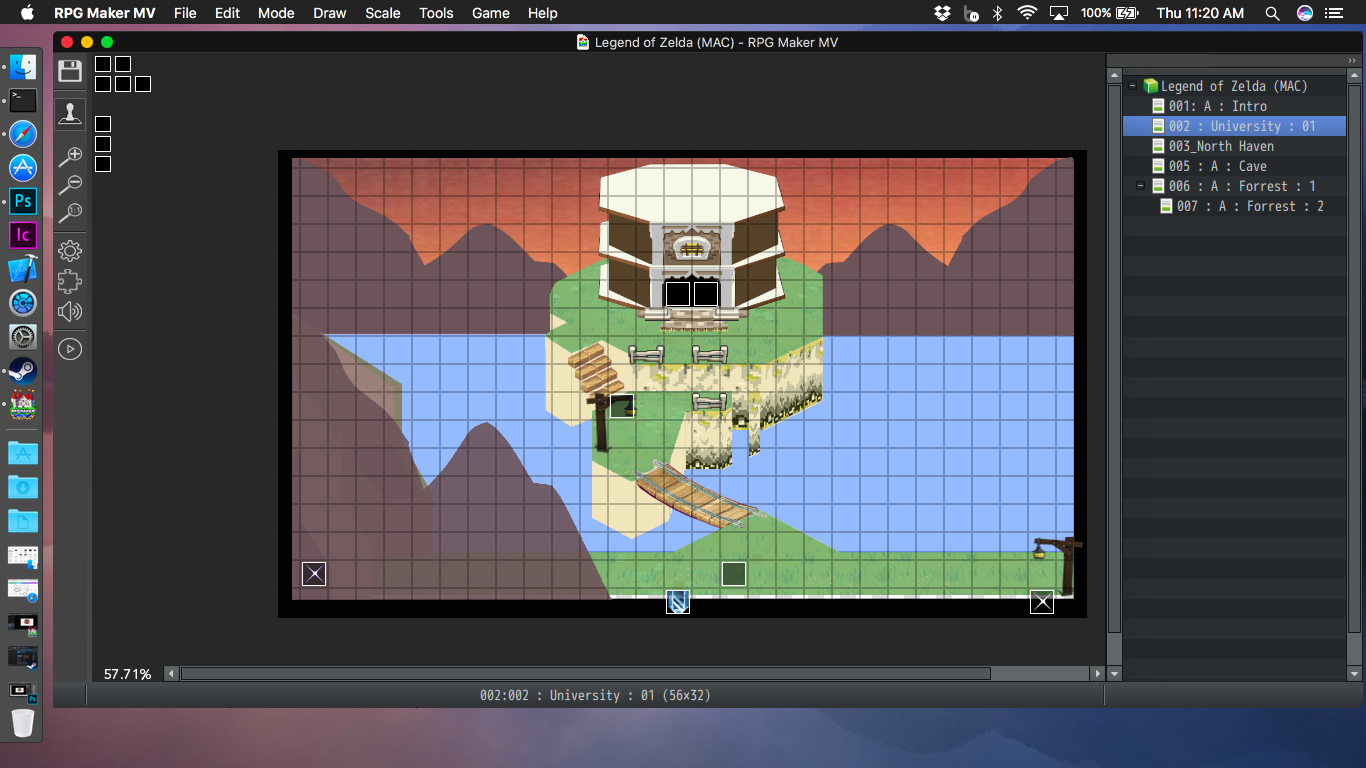Click the horizontal scrollbar right arrow

coord(1098,674)
